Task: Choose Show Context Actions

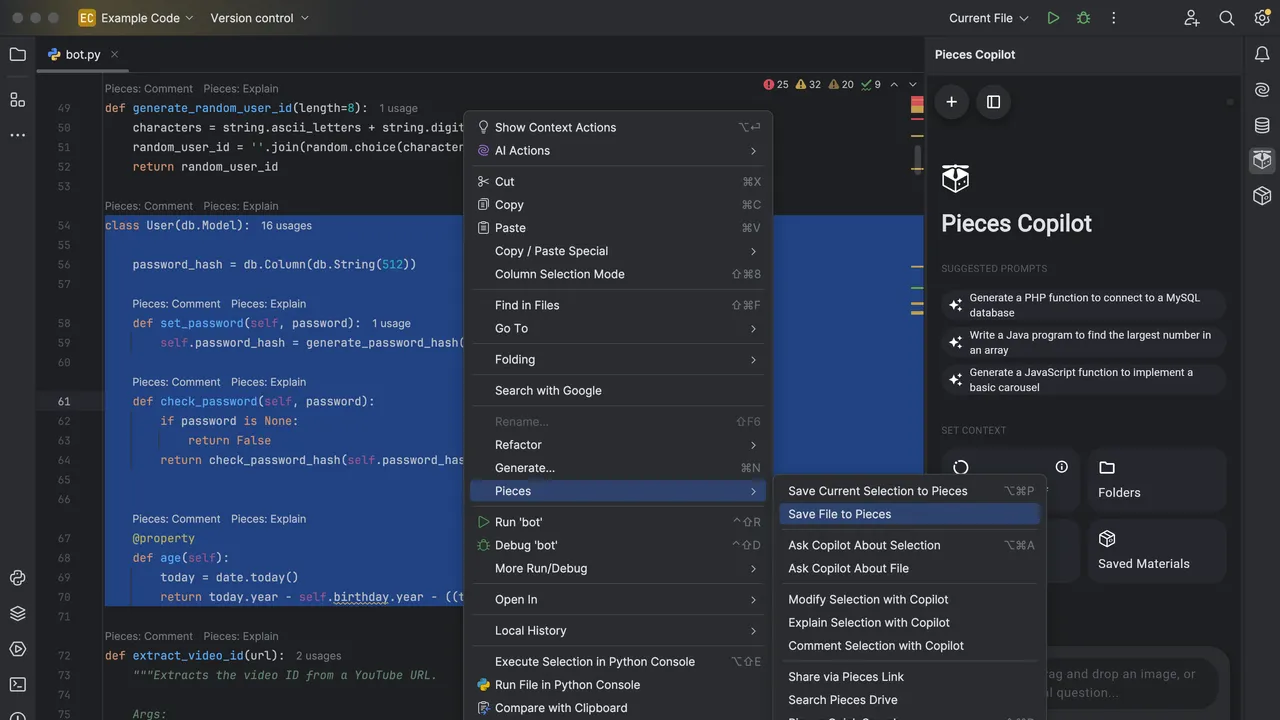Action: click(x=619, y=127)
